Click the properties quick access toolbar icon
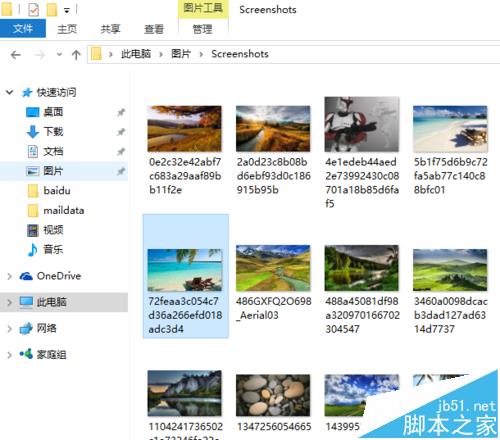The width and height of the screenshot is (500, 440). click(33, 9)
